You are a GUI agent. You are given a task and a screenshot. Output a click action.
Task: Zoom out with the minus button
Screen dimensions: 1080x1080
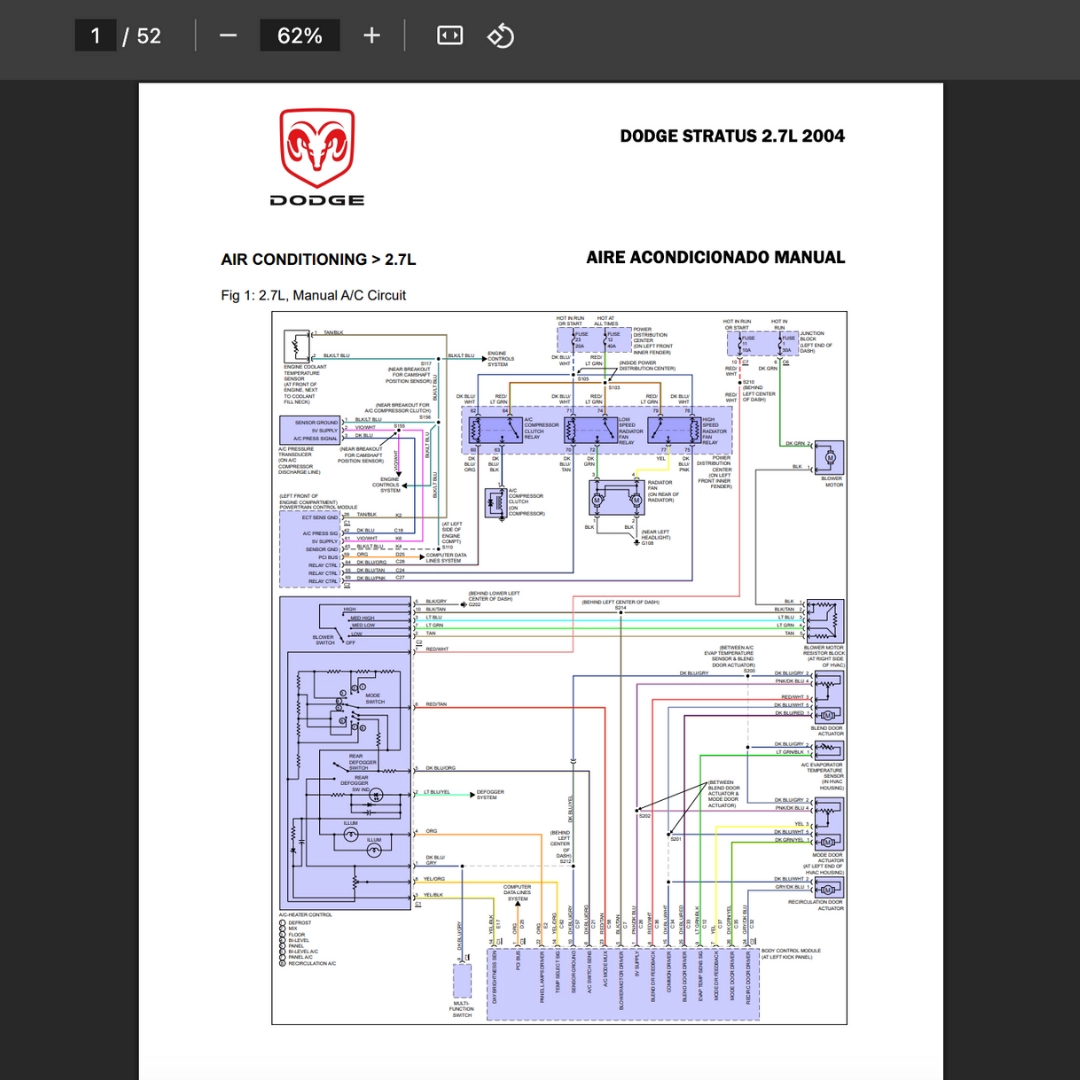coord(228,36)
